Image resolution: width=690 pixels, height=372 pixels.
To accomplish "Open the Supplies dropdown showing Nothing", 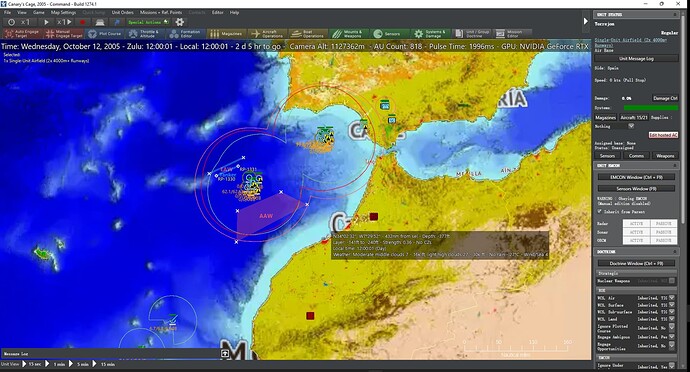I will (615, 126).
